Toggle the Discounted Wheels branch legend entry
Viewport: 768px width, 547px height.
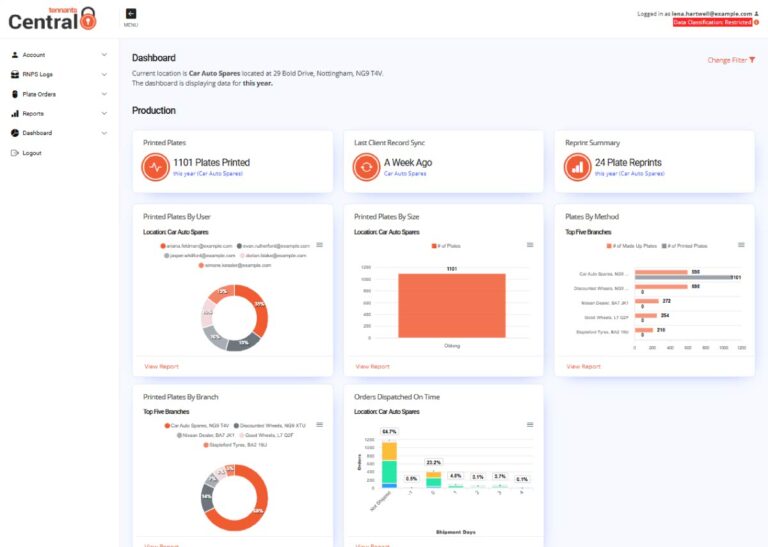coord(270,426)
